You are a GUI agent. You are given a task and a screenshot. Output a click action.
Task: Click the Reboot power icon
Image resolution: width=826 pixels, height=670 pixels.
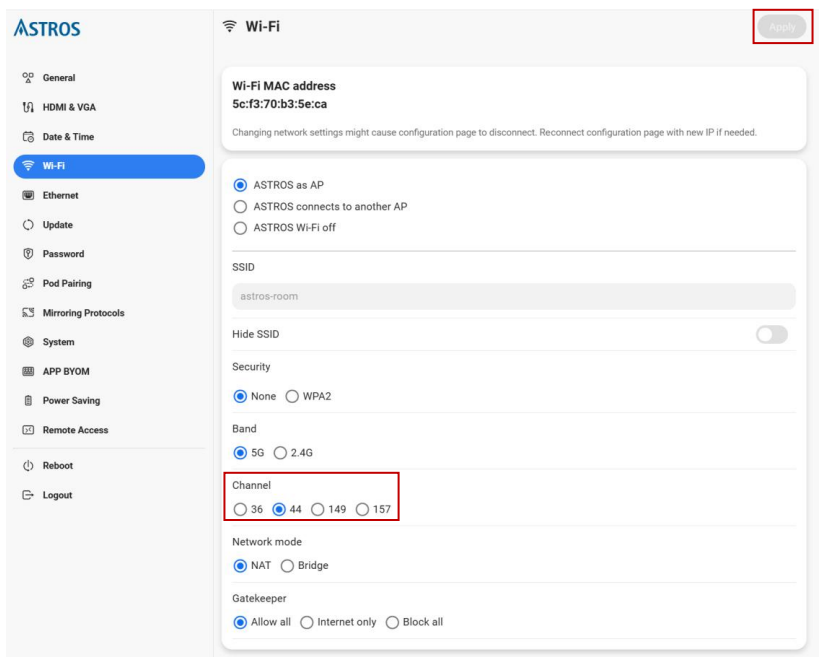click(x=28, y=466)
